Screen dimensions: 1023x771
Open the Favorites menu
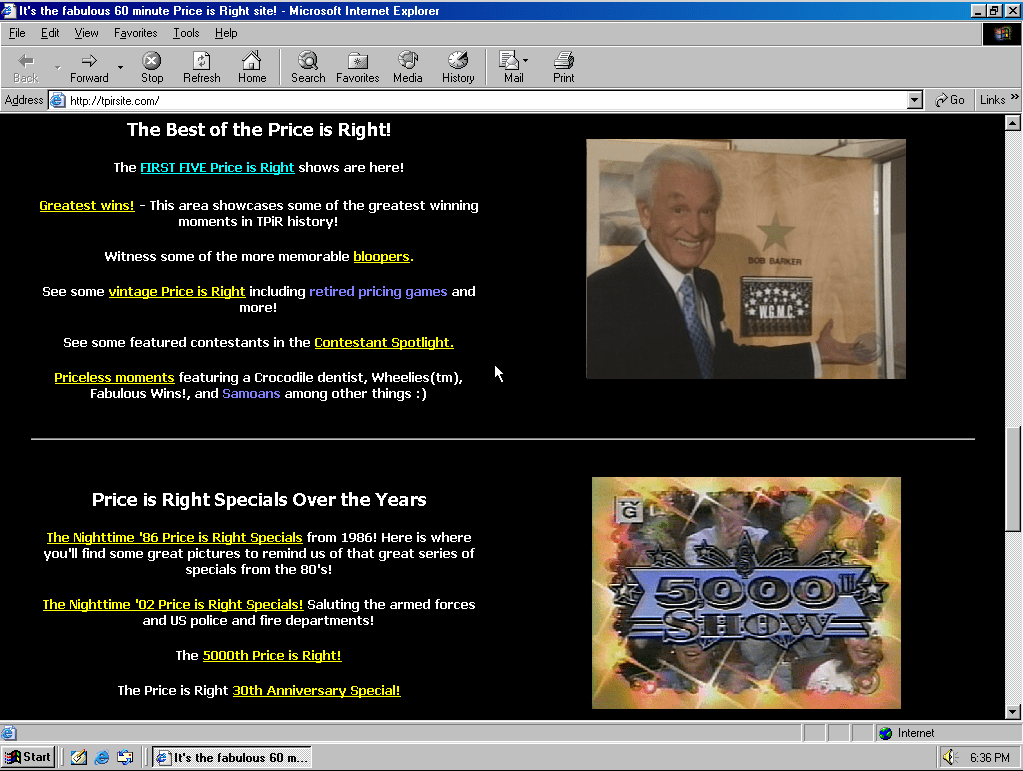tap(135, 32)
